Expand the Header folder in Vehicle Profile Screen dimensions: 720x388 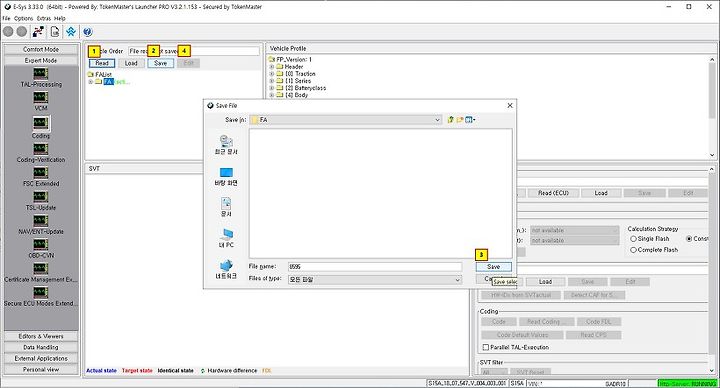pyautogui.click(x=271, y=67)
